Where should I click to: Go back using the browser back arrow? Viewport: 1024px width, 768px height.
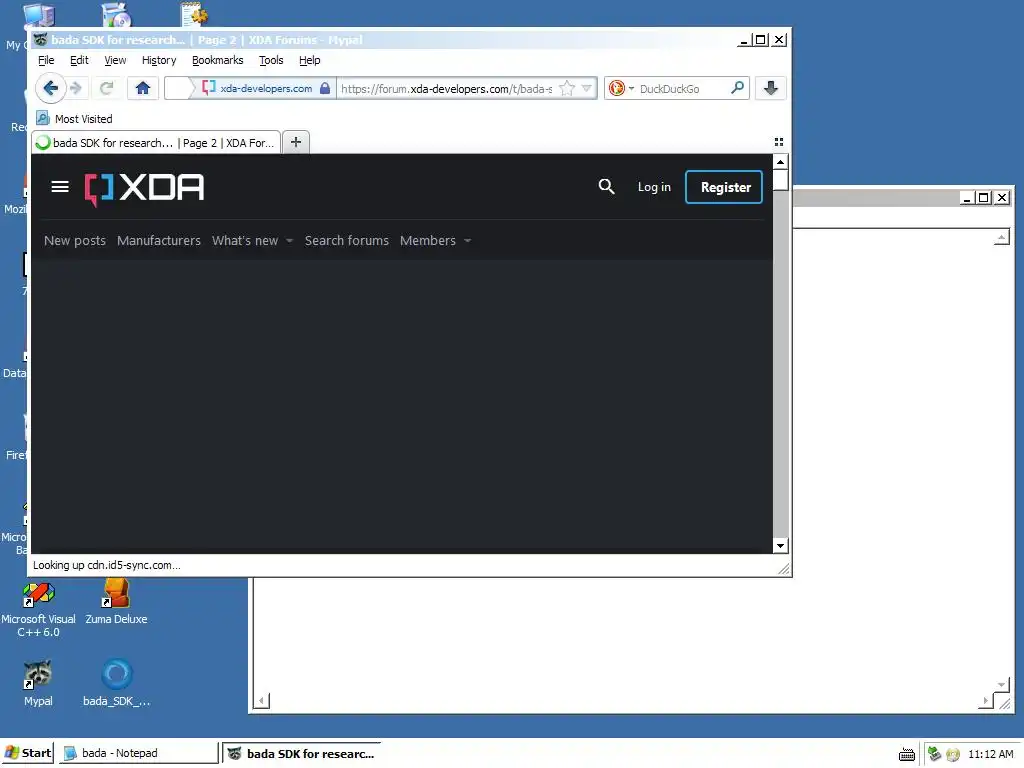click(x=50, y=88)
